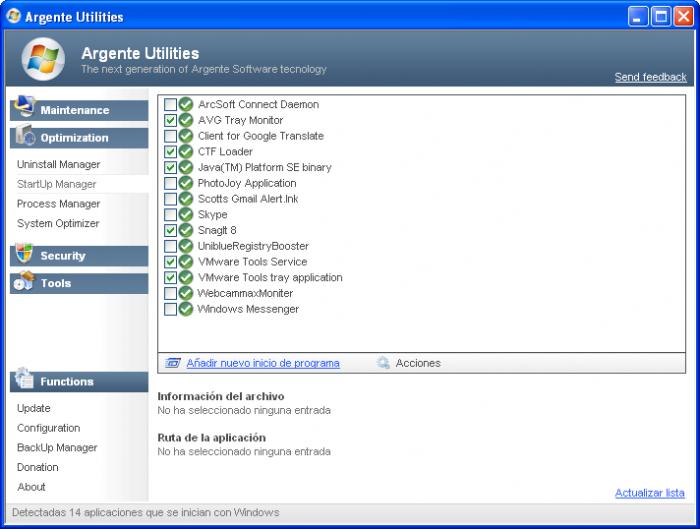Open the Update function
This screenshot has width=700, height=529.
33,408
